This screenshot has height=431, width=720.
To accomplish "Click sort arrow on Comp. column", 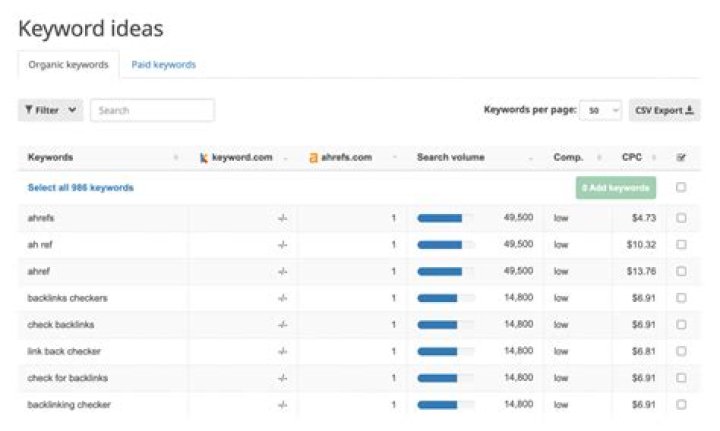I will point(600,159).
